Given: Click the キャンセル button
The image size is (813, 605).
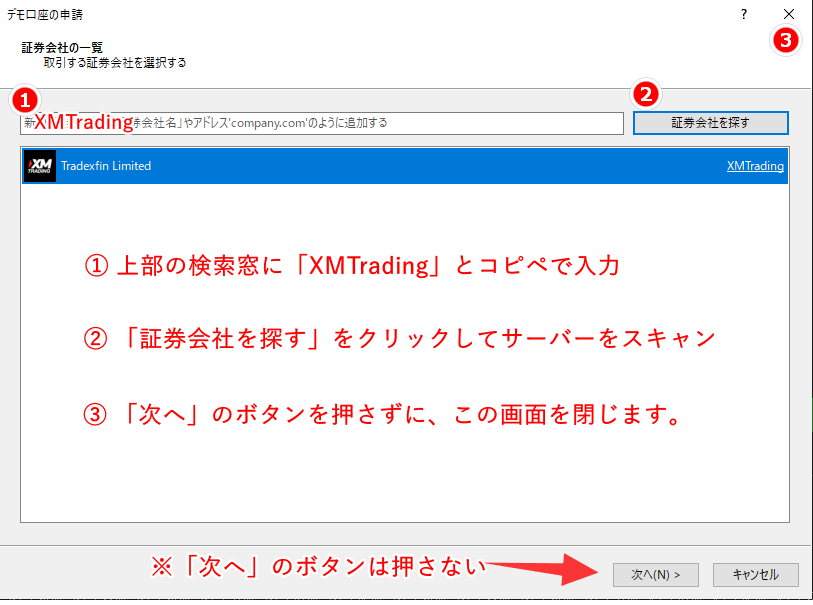Looking at the screenshot, I should point(755,574).
